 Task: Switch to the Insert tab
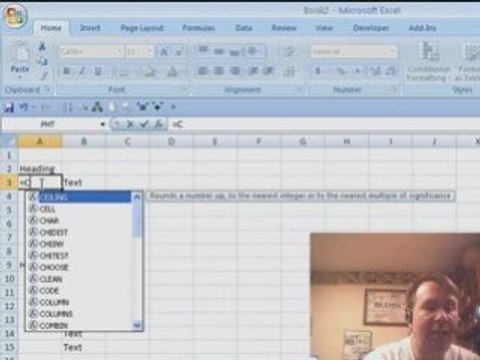point(90,28)
